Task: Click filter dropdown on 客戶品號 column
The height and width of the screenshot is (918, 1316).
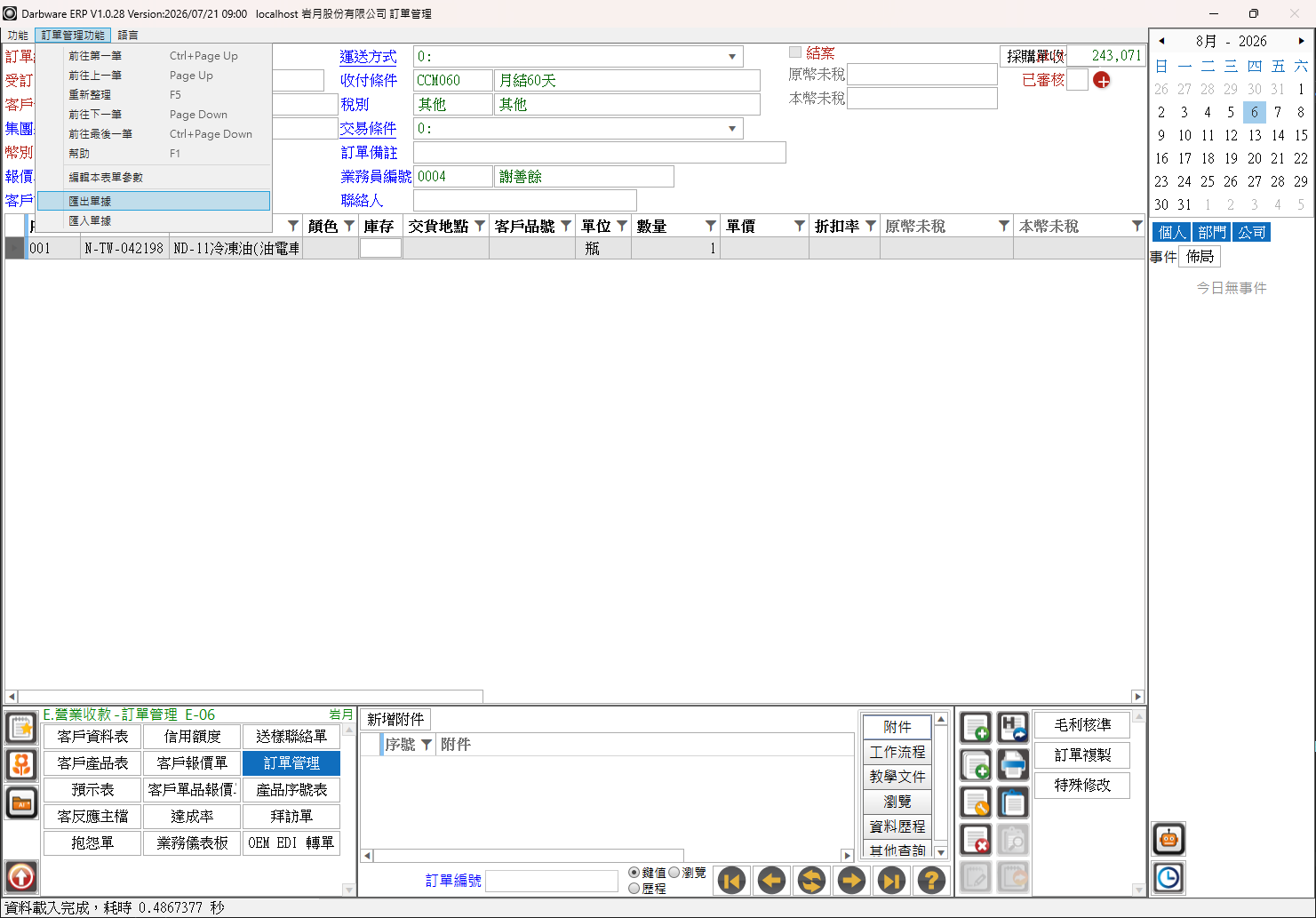Action: click(565, 227)
